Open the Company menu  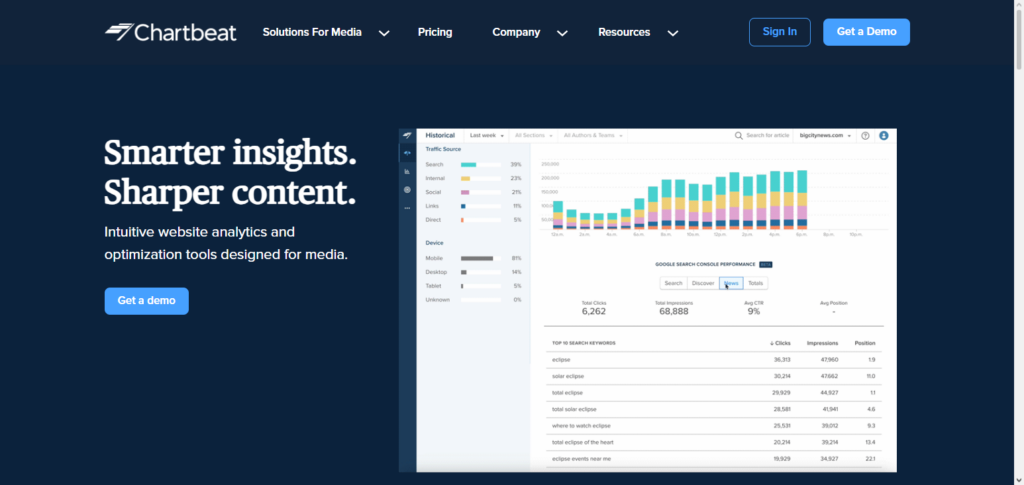click(516, 32)
